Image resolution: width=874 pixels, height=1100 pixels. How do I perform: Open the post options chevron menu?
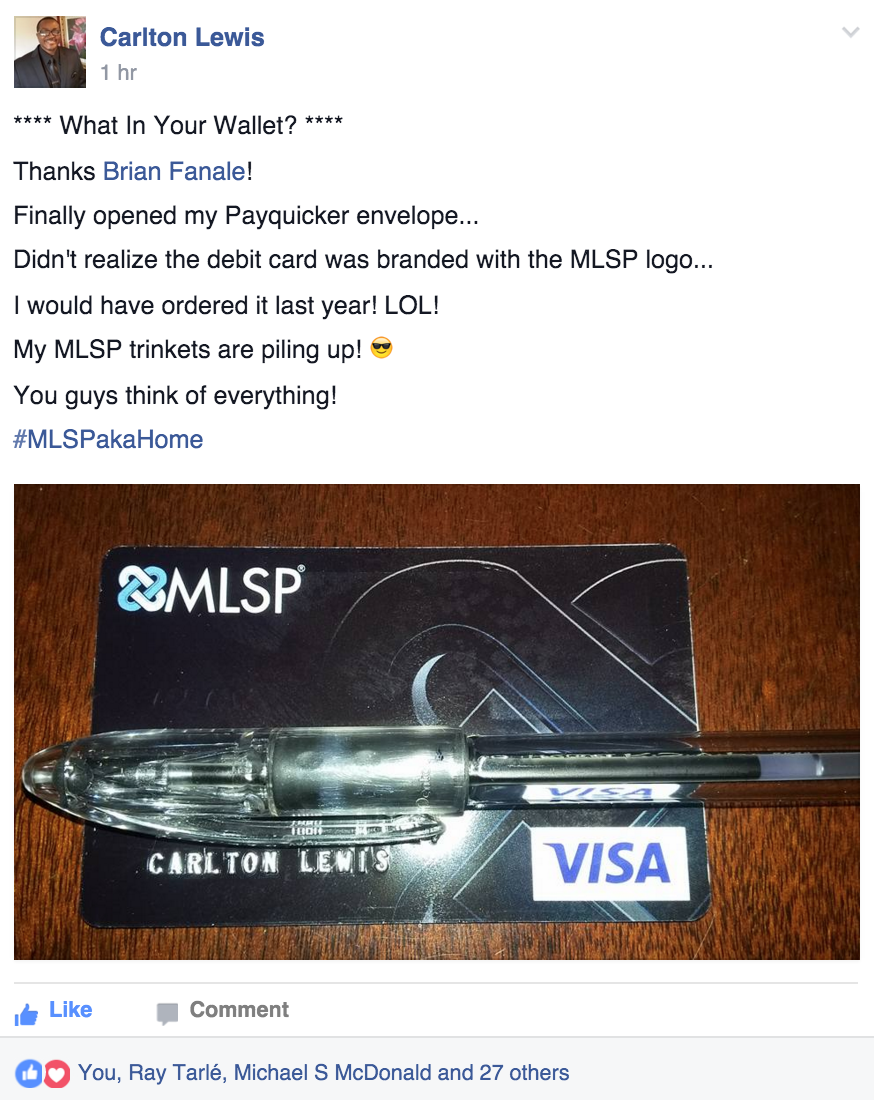(x=850, y=32)
